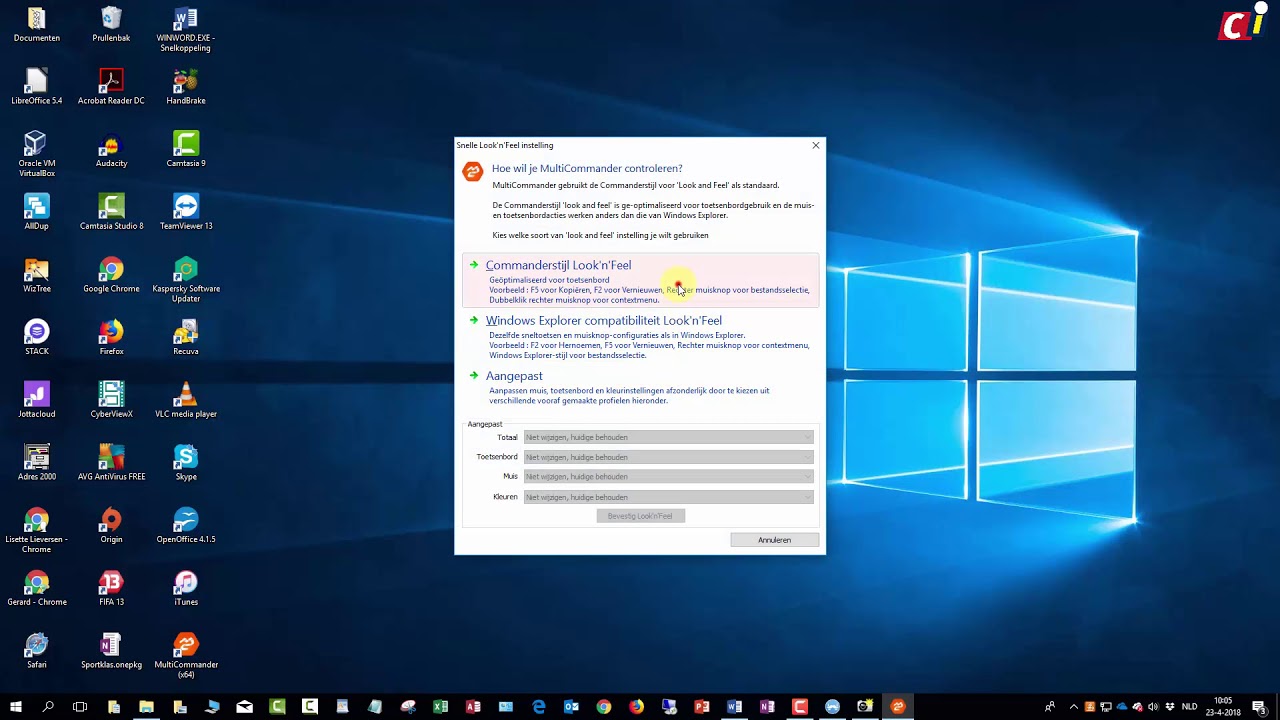Switch to MultiCommander in the taskbar

pyautogui.click(x=897, y=707)
